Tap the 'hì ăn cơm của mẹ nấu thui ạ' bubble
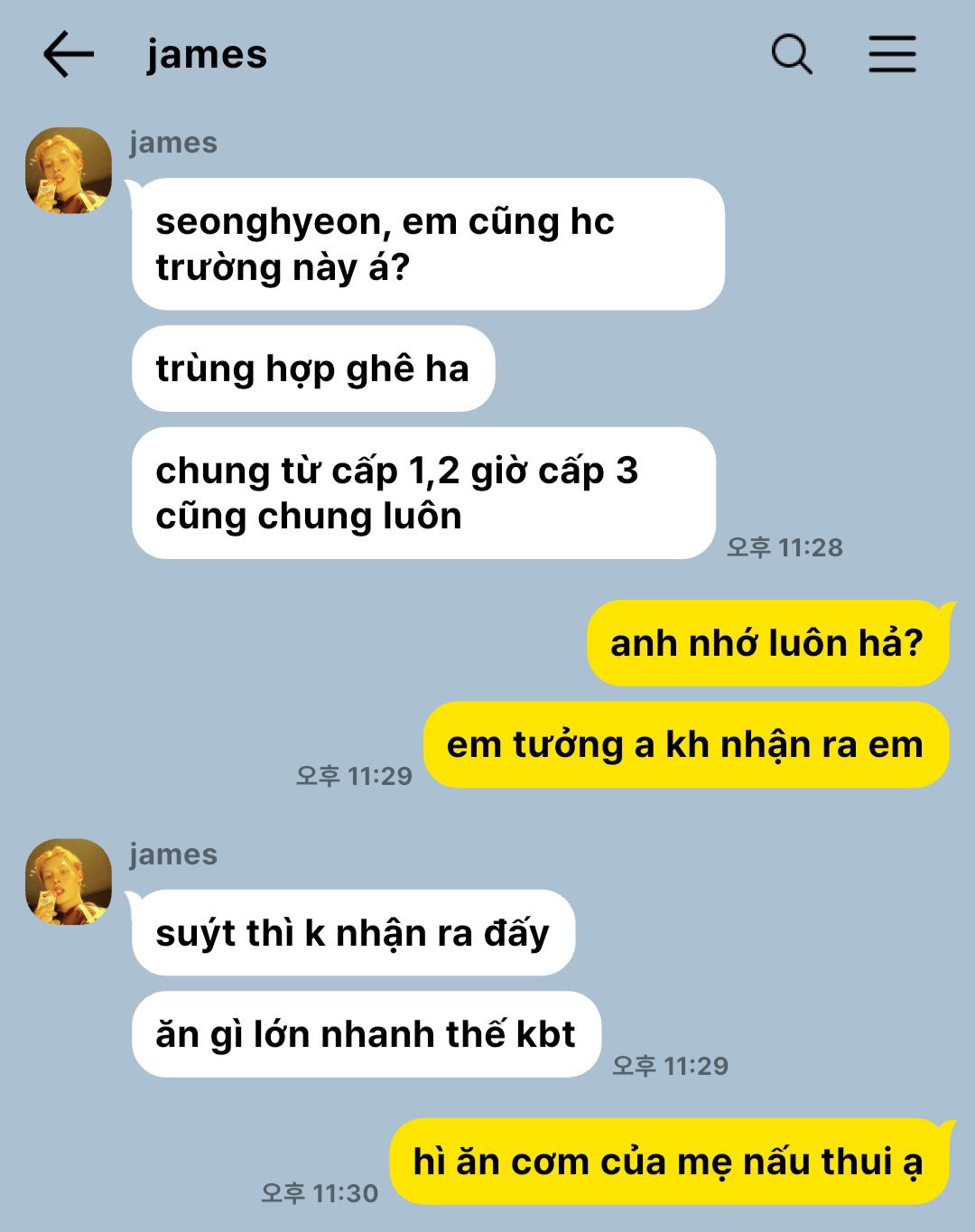Screen dimensions: 975x1232 [669, 1162]
